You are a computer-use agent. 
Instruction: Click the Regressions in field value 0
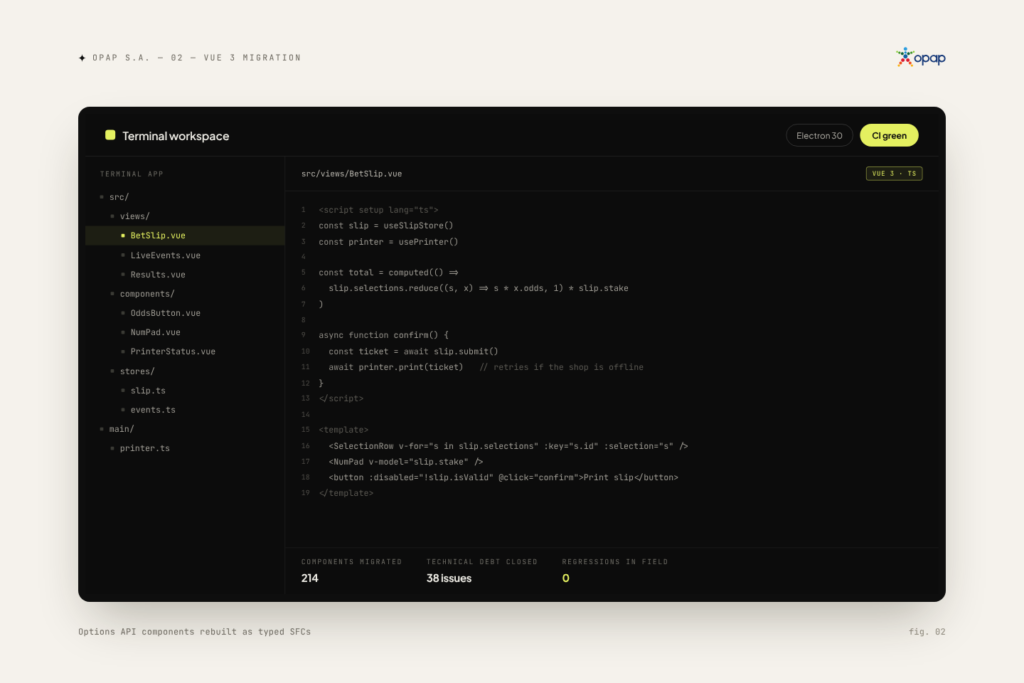(x=566, y=578)
